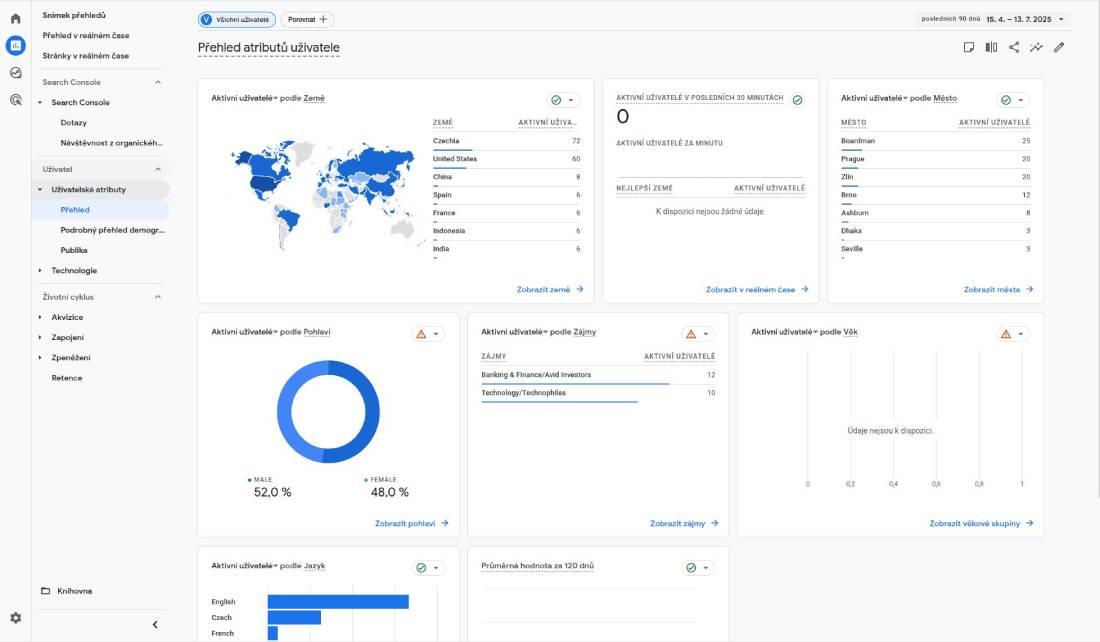Viewport: 1100px width, 642px height.
Task: Open the Home icon in left rail
Action: click(15, 19)
